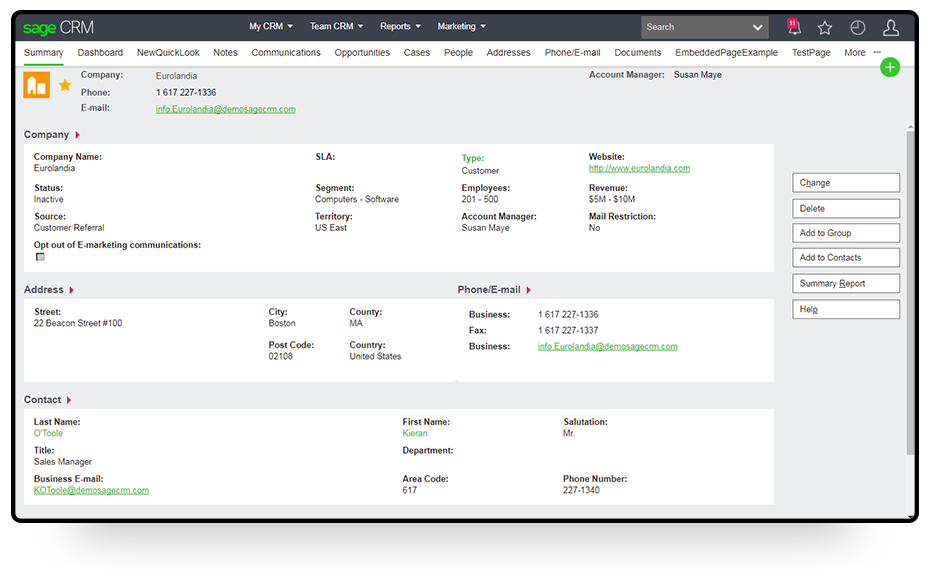Open Business email link in Phone/E-mail section
Screen dimensions: 930x587
[607, 346]
